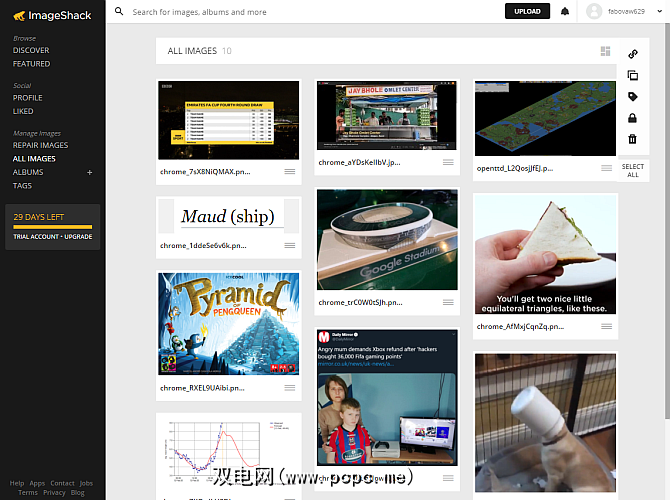The height and width of the screenshot is (500, 670).
Task: Click username fabovaw629
Action: (626, 12)
